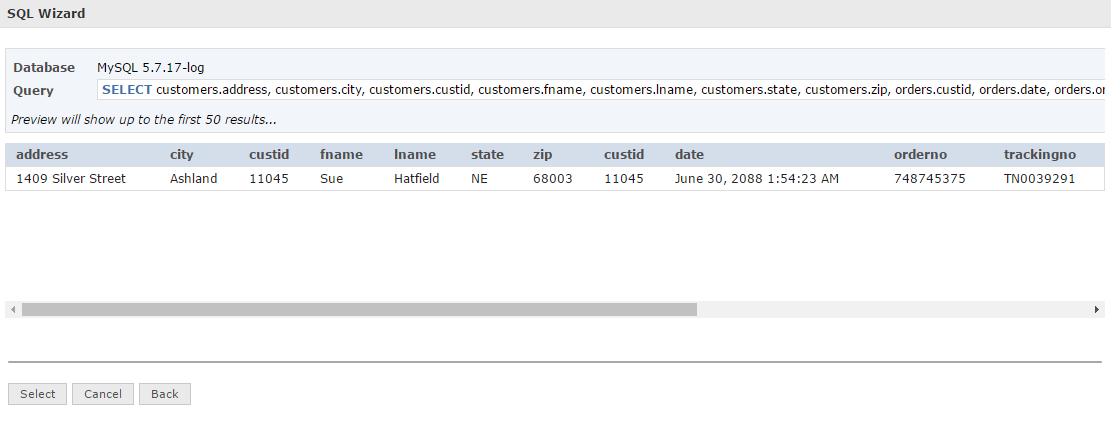This screenshot has height=422, width=1111.
Task: Click inside the SELECT query field
Action: click(600, 90)
